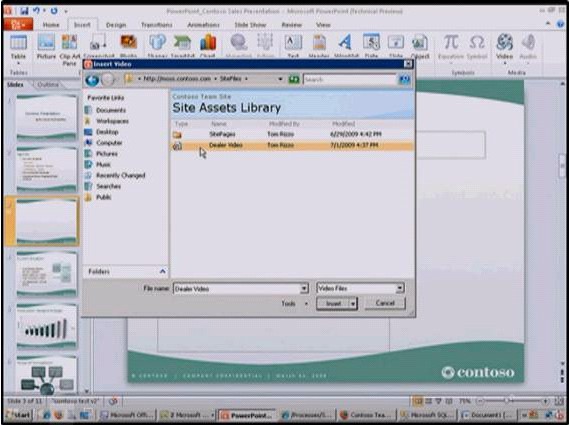Open the Transitions ribbon tab
The width and height of the screenshot is (570, 425).
157,25
